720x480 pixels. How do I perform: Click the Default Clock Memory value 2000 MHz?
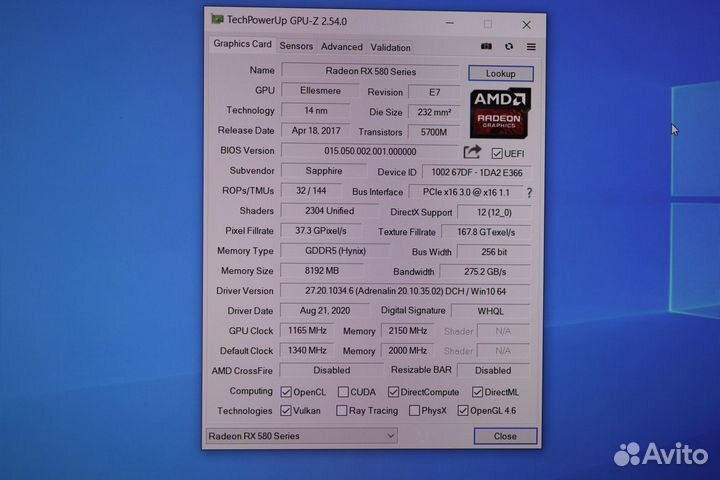(407, 351)
